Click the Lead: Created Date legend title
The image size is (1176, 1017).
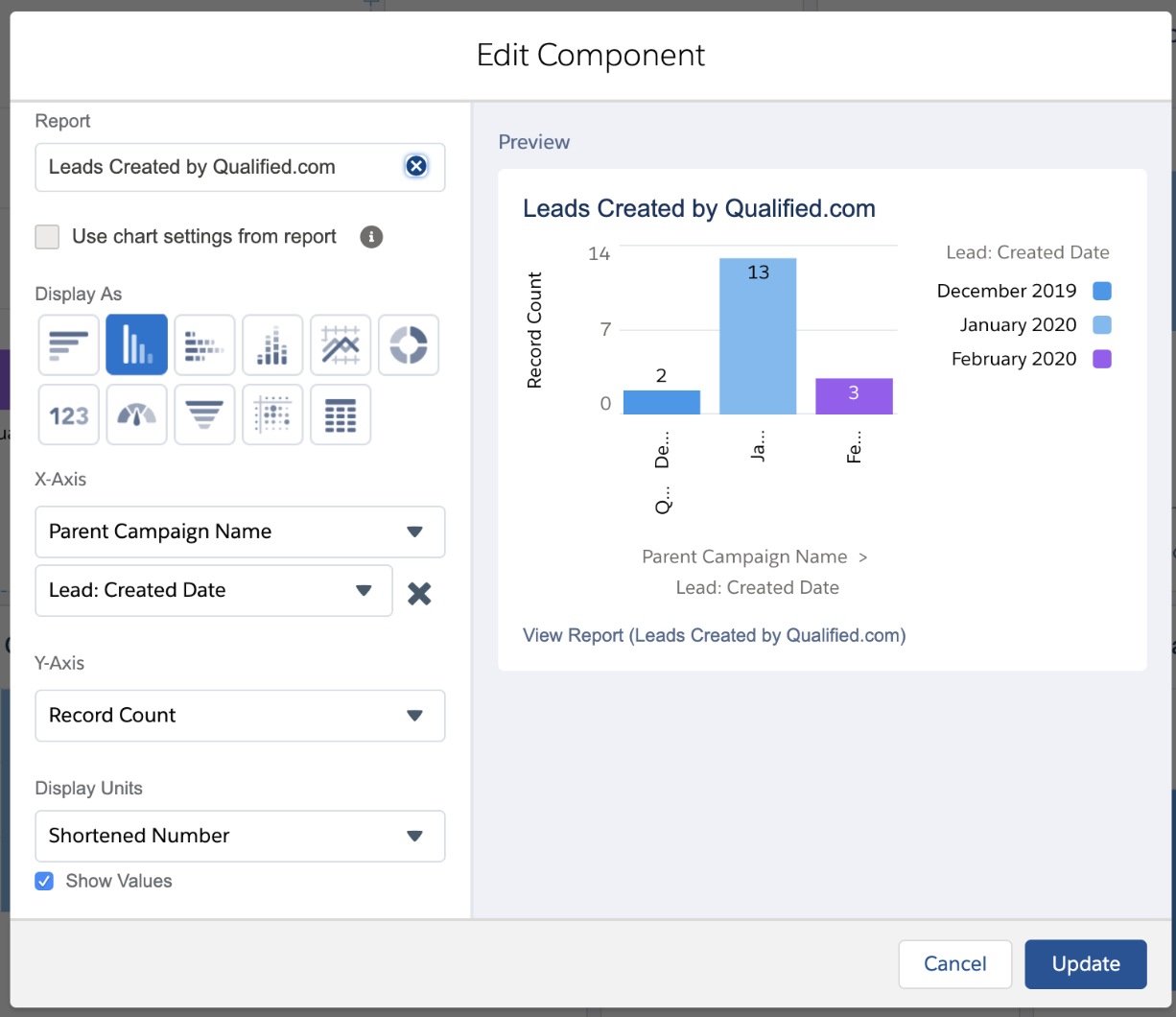coord(1027,252)
